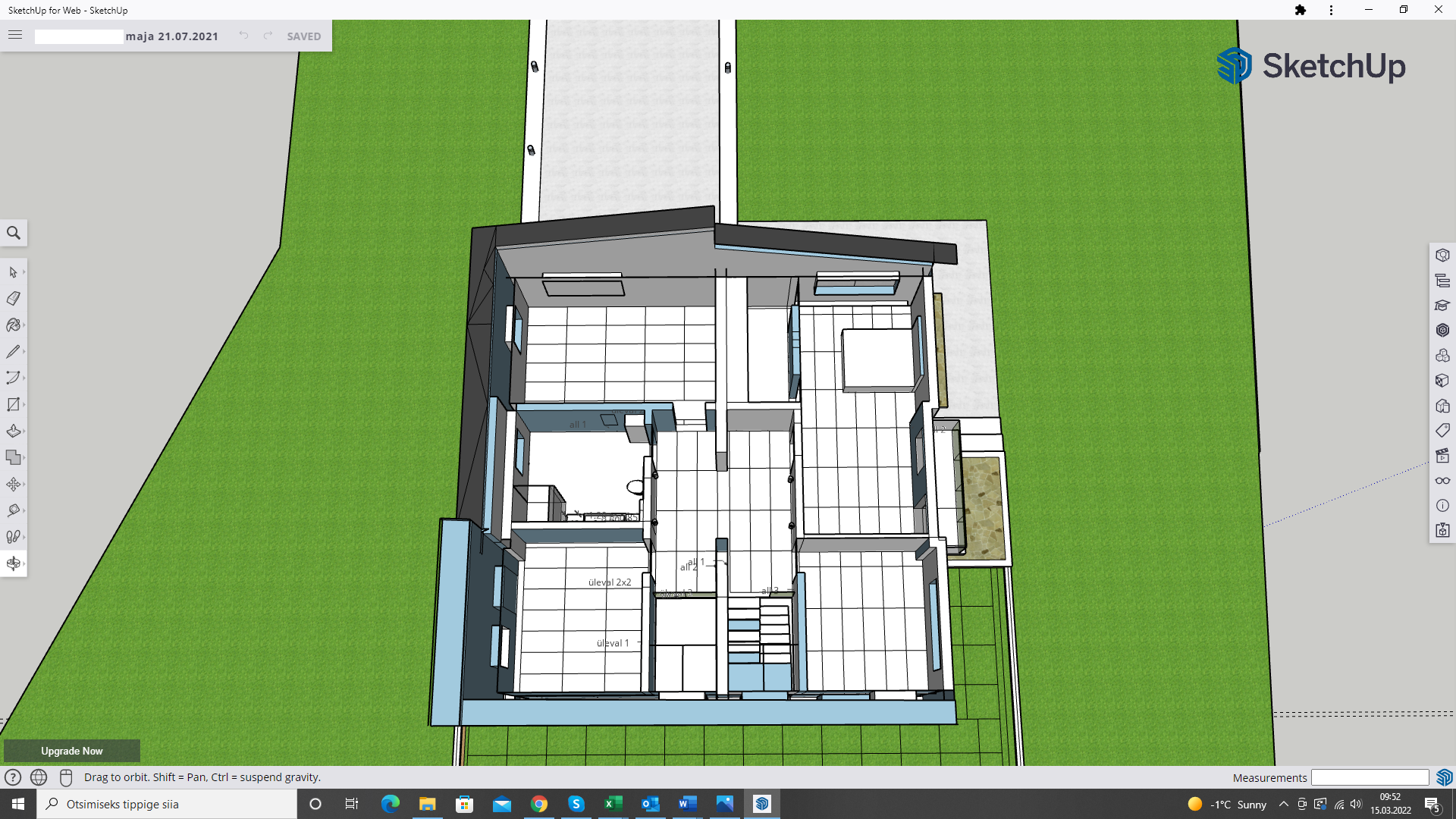Open the Scenes panel clapperboard icon

pos(1442,456)
